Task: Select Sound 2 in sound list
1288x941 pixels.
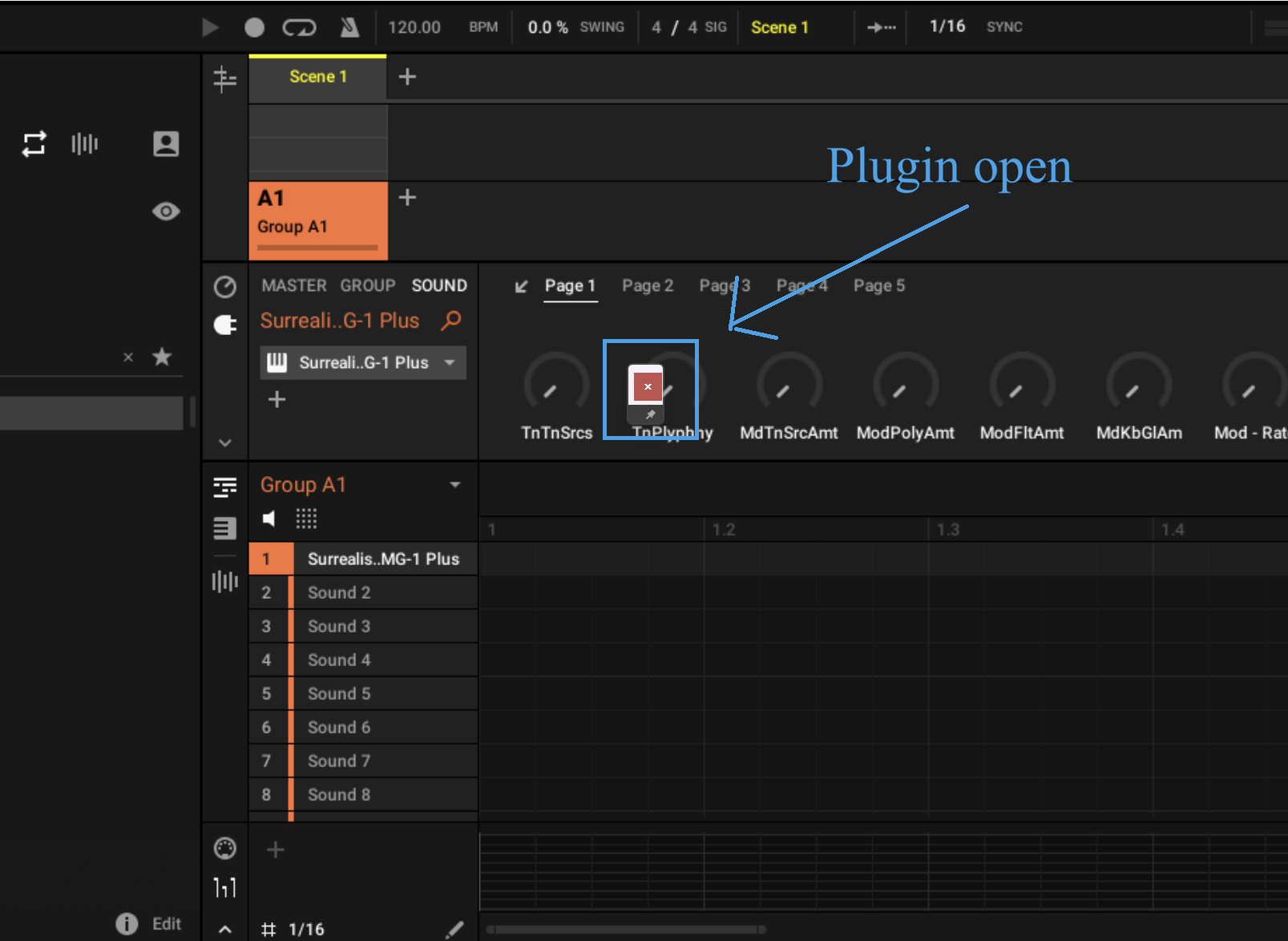Action: [363, 593]
